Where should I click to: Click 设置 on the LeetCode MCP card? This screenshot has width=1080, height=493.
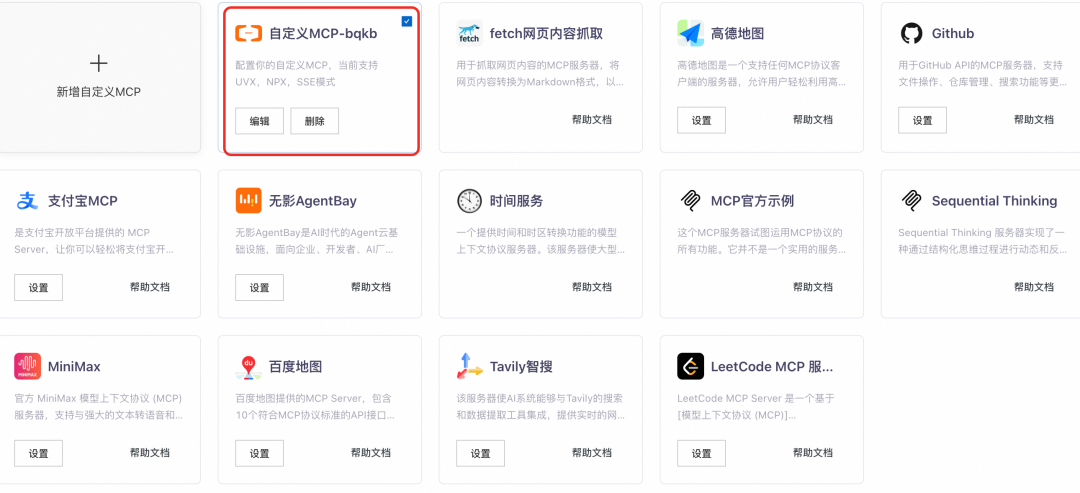[x=701, y=454]
